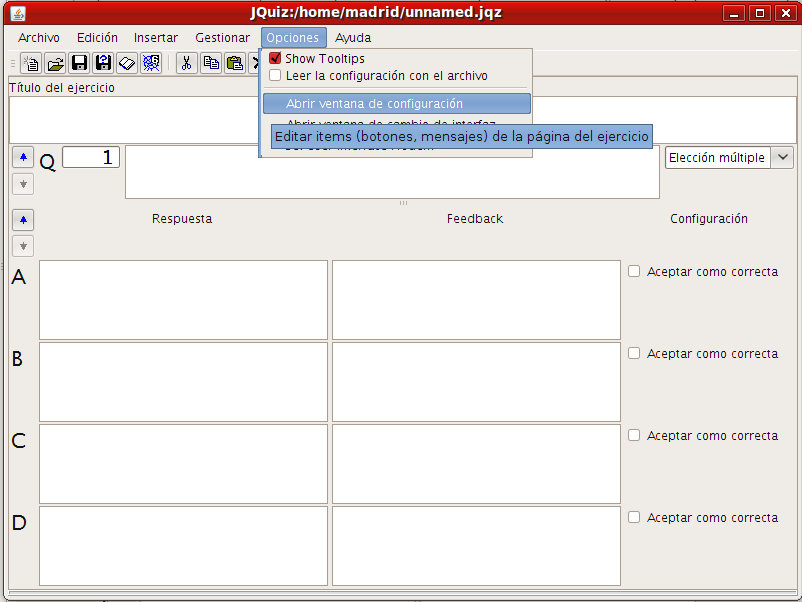Save the file with floppy disk icon

79,63
